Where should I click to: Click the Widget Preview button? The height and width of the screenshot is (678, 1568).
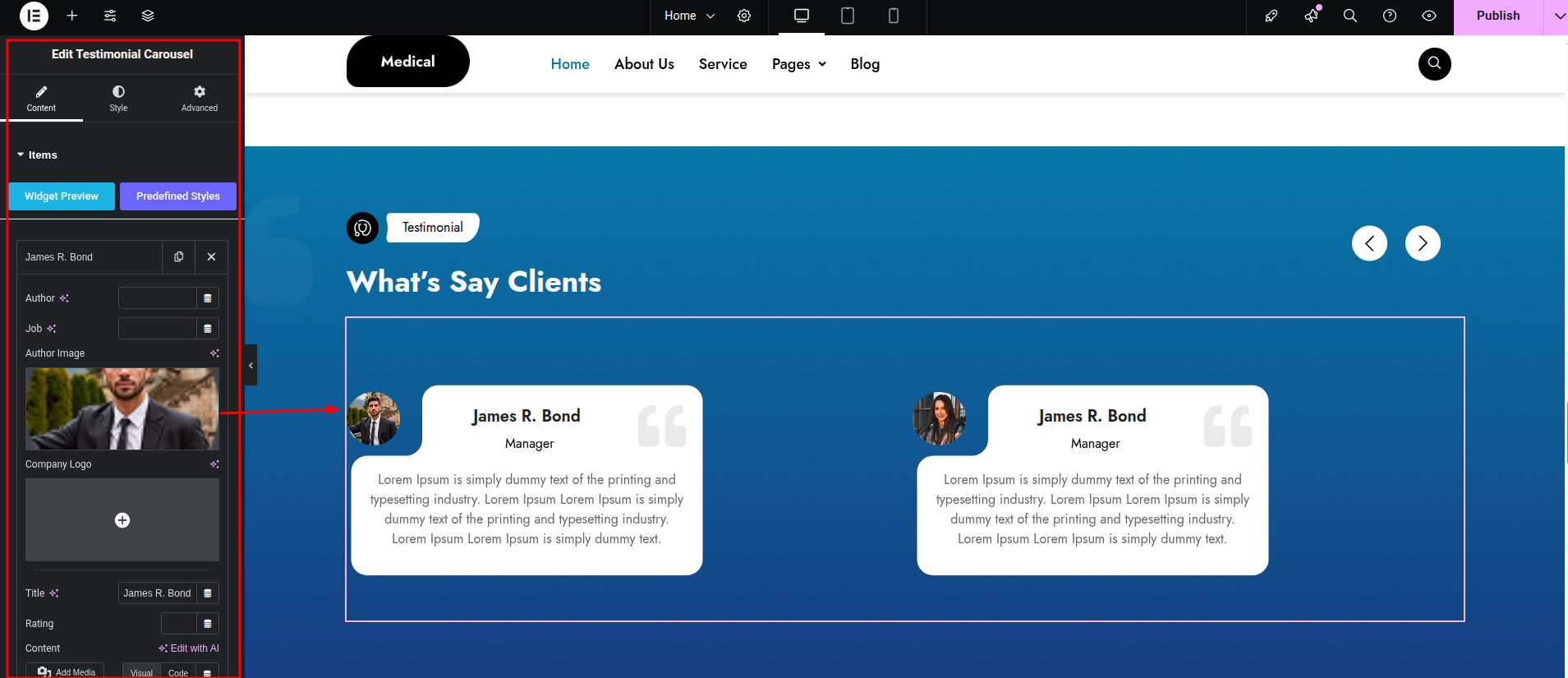tap(62, 196)
